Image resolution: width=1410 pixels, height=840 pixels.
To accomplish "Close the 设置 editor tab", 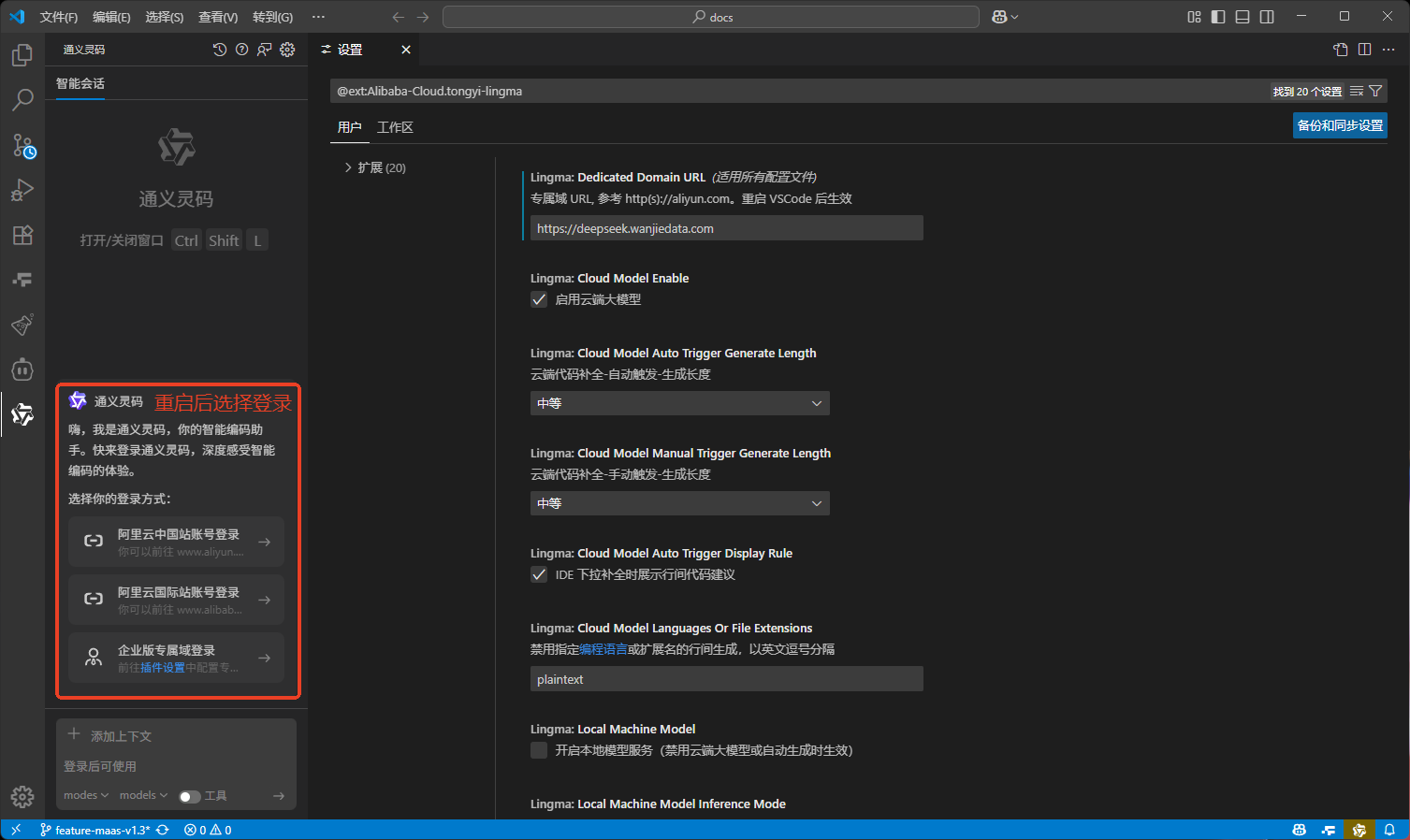I will click(x=406, y=50).
